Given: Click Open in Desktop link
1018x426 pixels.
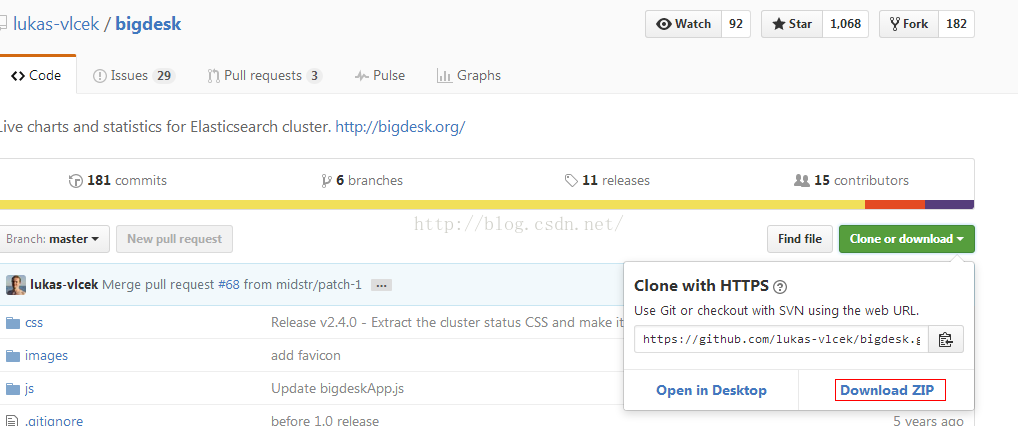Looking at the screenshot, I should 711,390.
